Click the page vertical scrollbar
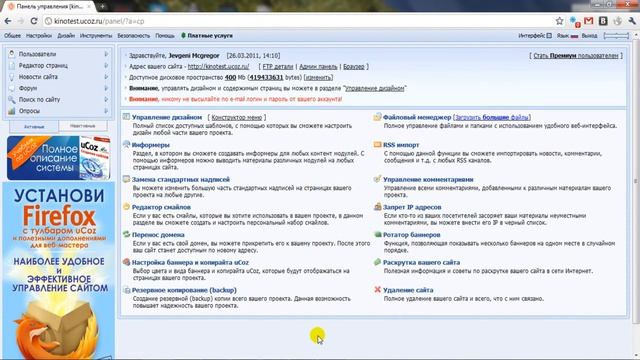Viewport: 640px width, 360px height. [x=636, y=180]
